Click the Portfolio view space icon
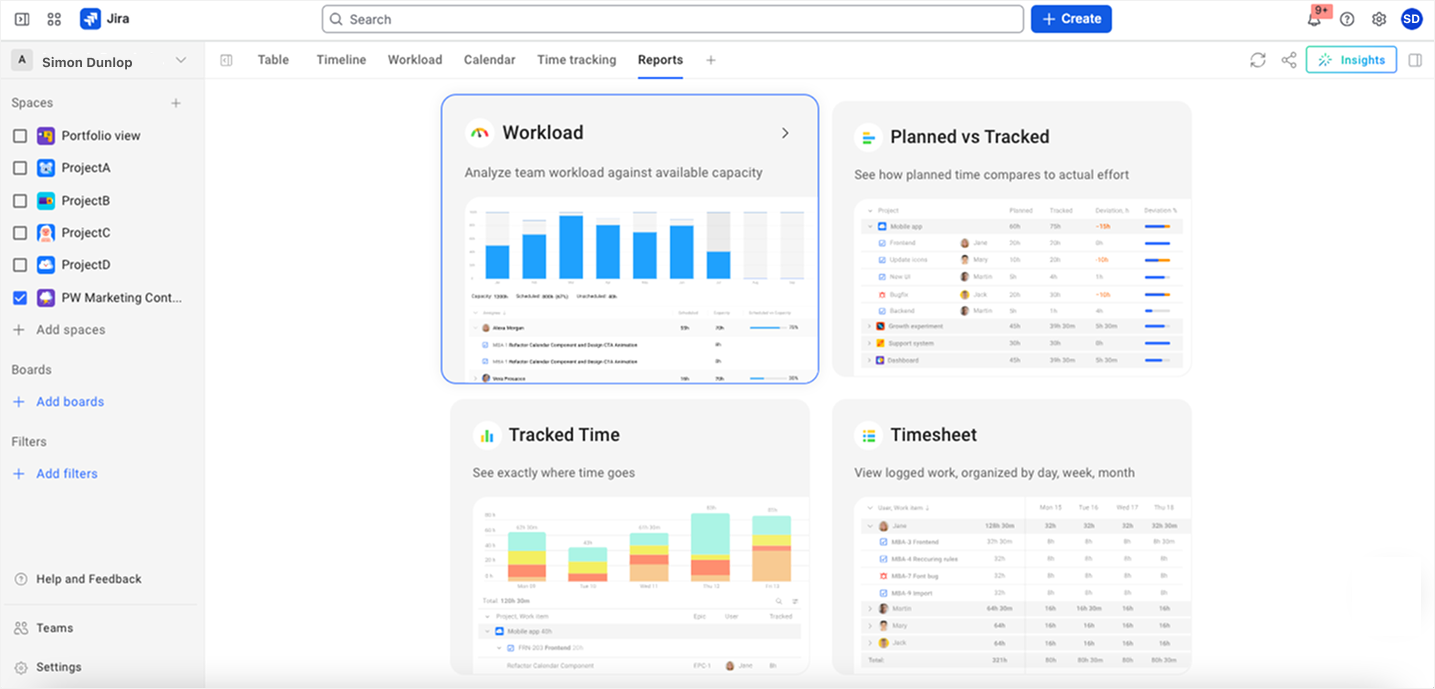Viewport: 1435px width, 689px height. coord(46,136)
